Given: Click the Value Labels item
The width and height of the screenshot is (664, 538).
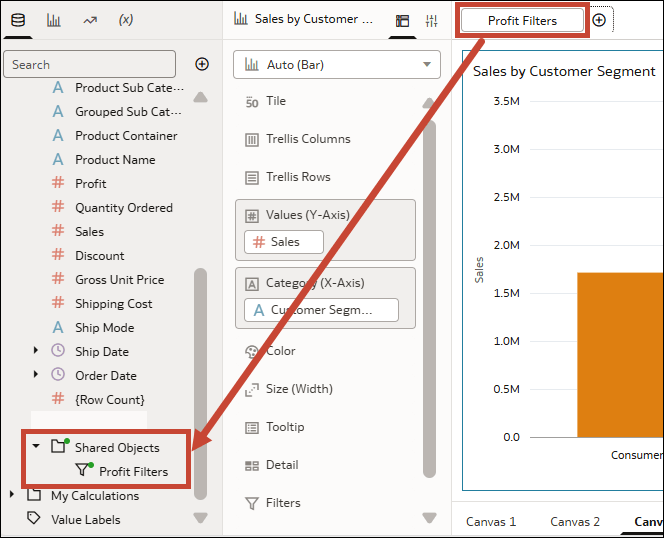Looking at the screenshot, I should point(86,520).
